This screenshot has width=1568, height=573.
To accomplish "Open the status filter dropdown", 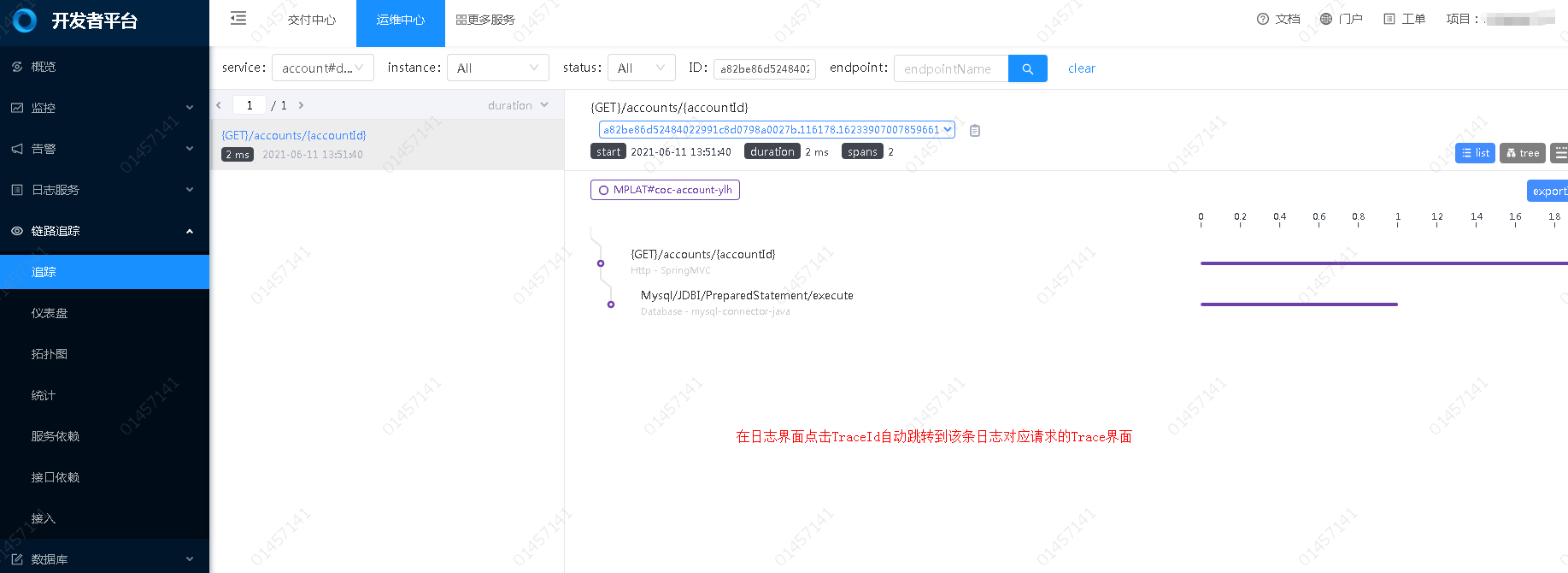I will coord(641,68).
